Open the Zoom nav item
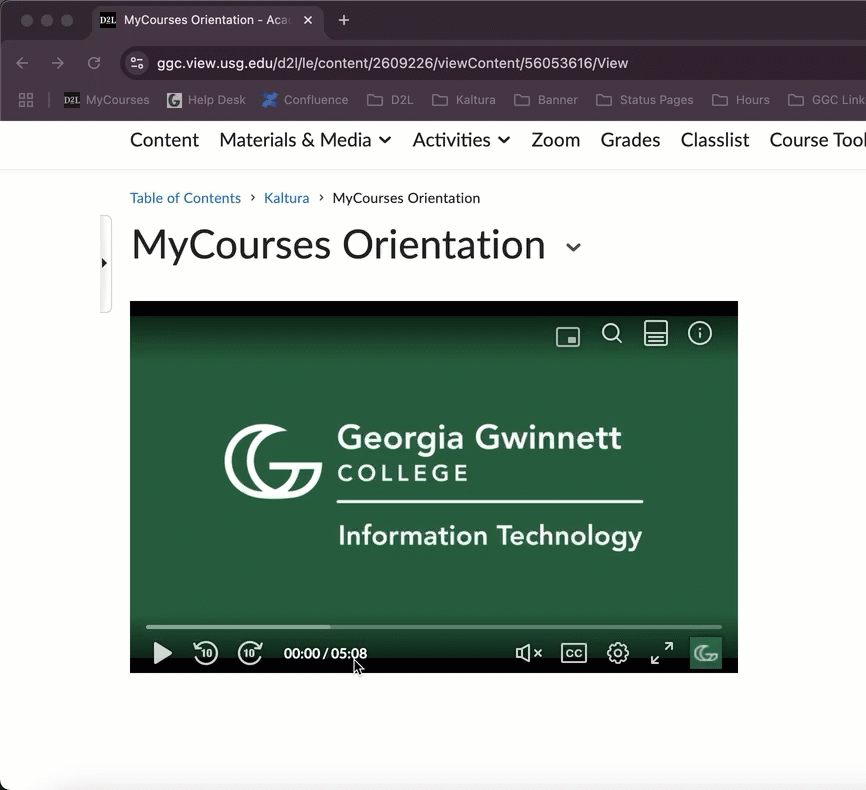This screenshot has width=866, height=790. (x=555, y=140)
